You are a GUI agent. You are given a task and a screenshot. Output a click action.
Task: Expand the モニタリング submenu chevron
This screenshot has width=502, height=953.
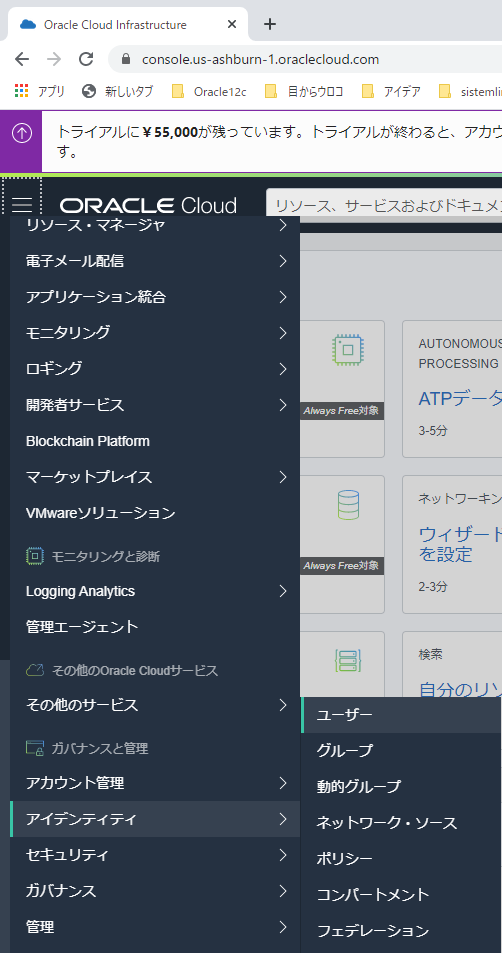[283, 332]
